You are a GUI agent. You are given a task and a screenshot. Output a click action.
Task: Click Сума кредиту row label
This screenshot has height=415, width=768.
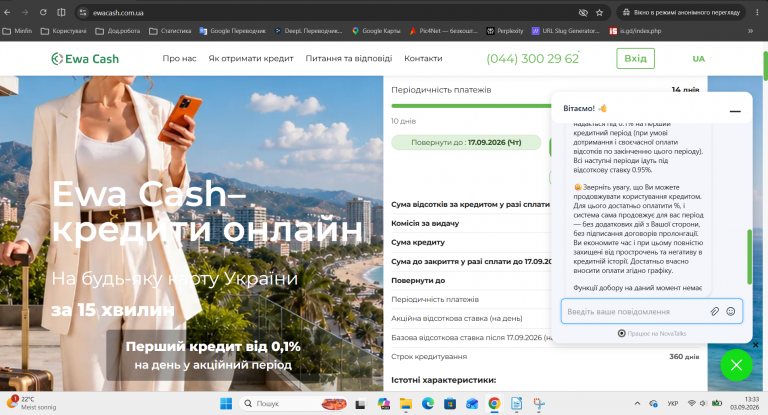(x=418, y=242)
